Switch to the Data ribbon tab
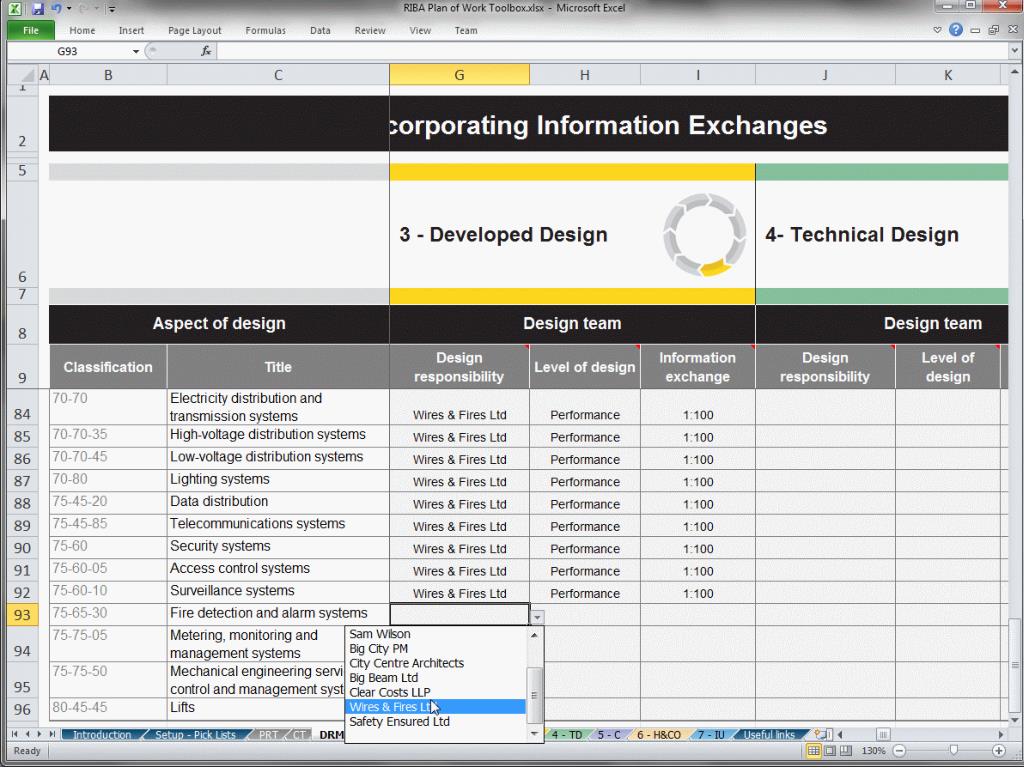Screen dimensions: 1024x768 [x=320, y=30]
